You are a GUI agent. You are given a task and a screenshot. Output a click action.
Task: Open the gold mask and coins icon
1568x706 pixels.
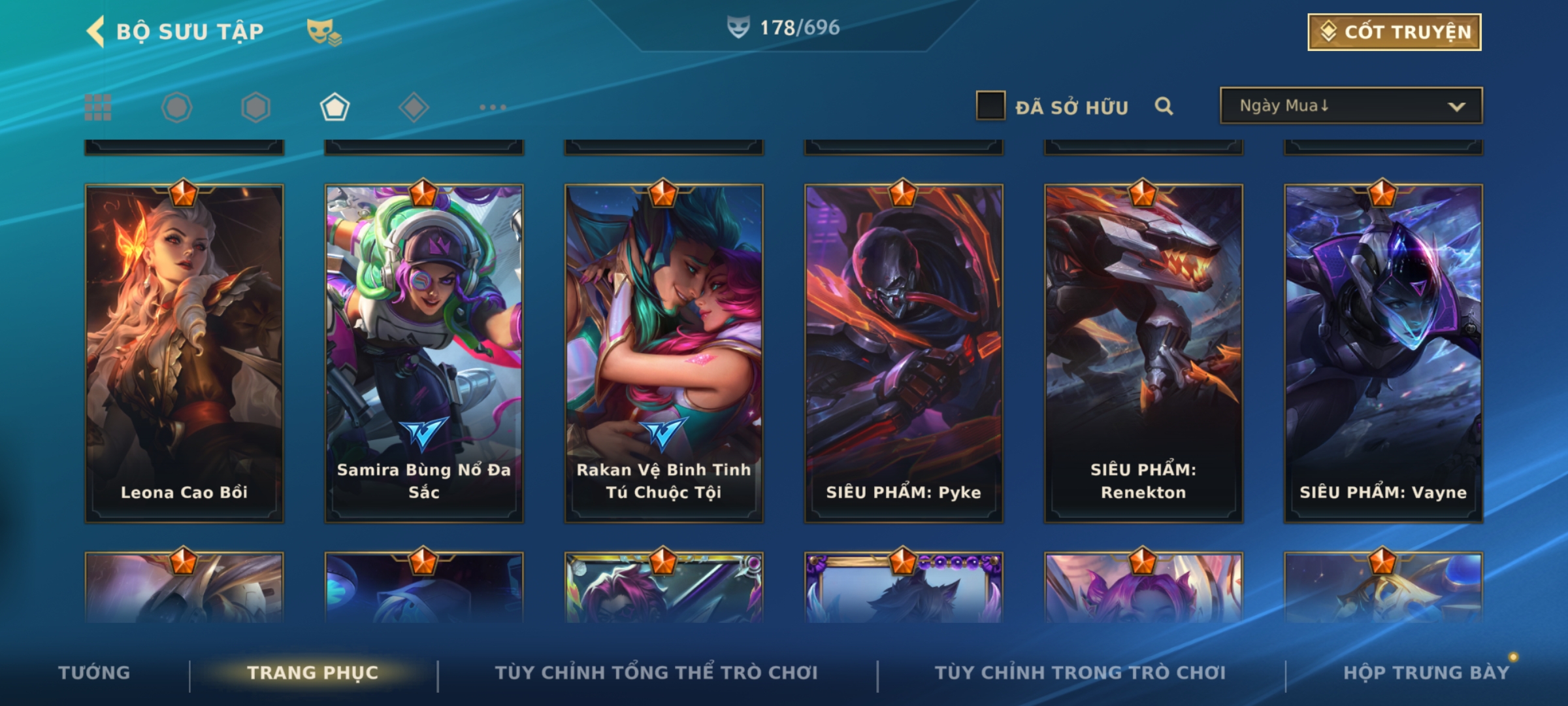(x=324, y=31)
